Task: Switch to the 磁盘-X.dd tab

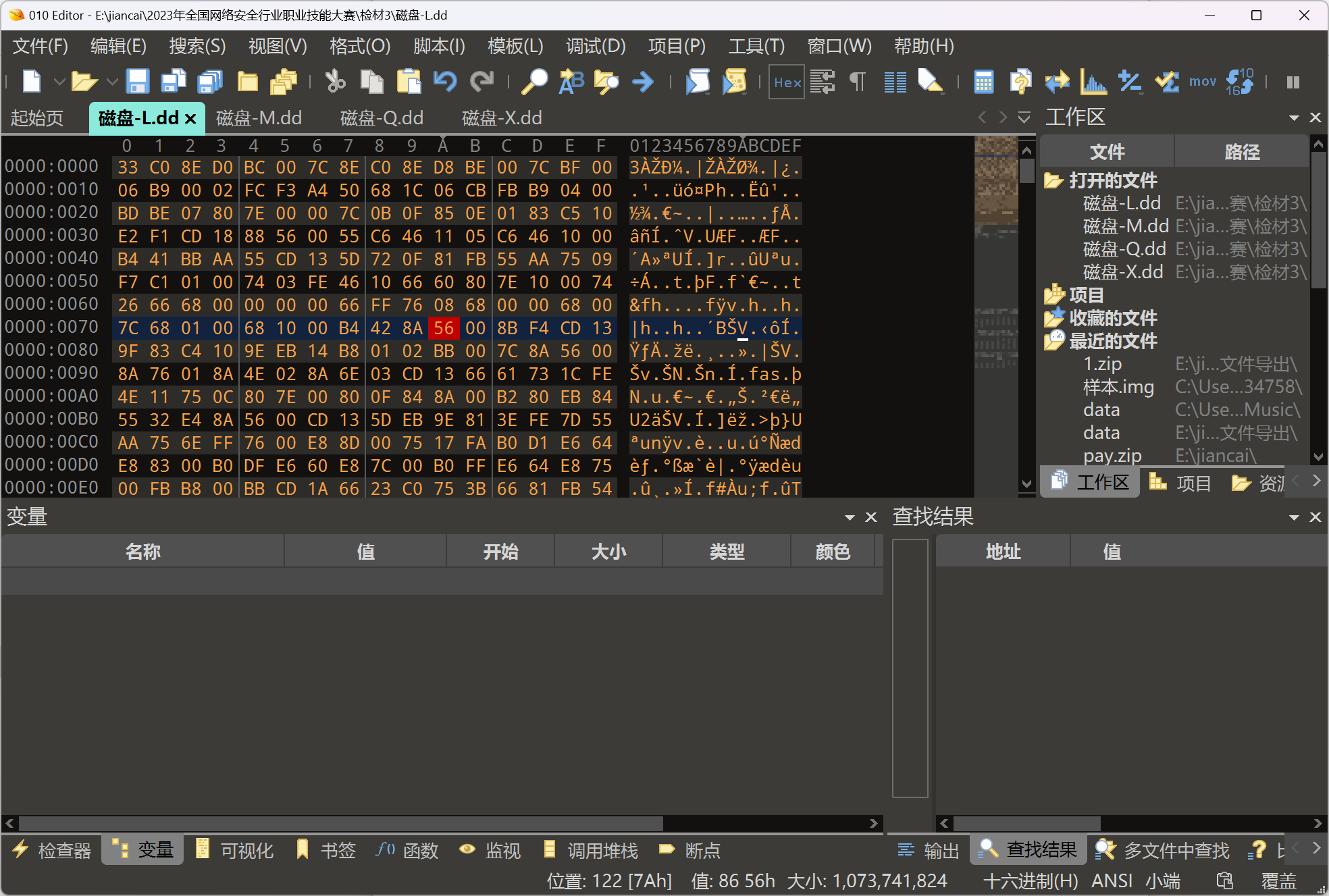Action: 502,118
